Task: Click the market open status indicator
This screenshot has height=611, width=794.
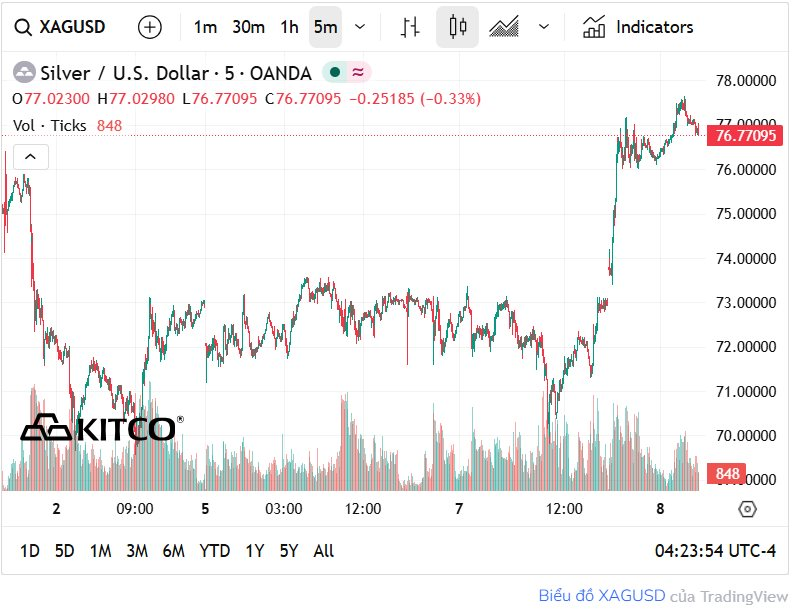Action: 335,73
